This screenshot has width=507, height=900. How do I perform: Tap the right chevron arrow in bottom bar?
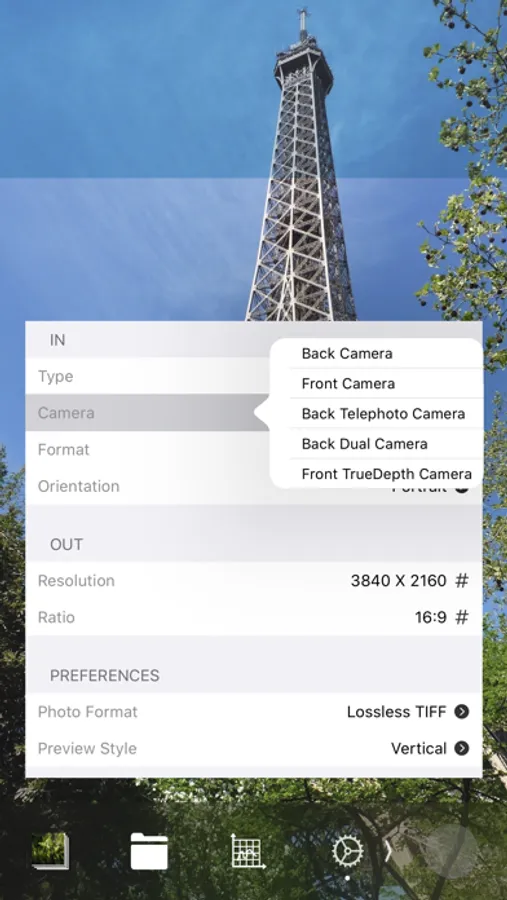(x=388, y=852)
